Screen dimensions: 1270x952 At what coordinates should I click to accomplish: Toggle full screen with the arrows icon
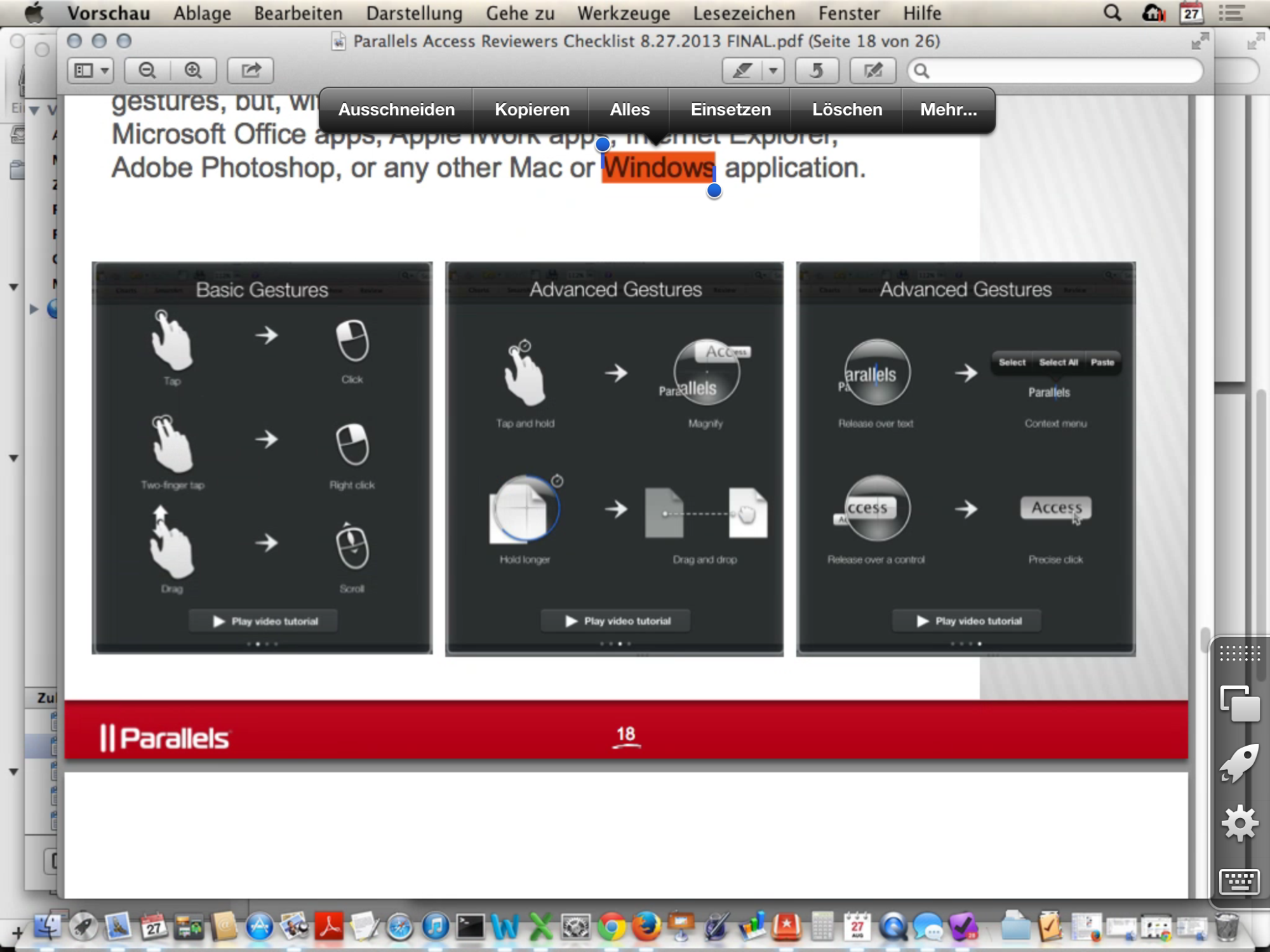pyautogui.click(x=1199, y=42)
